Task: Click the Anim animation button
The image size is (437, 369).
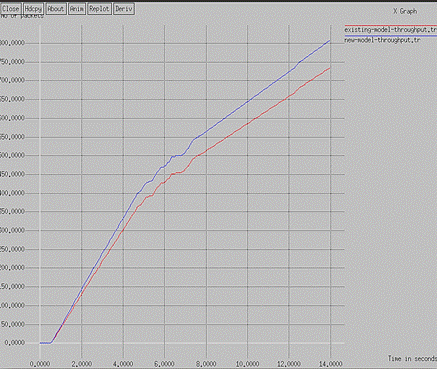Action: pos(77,9)
